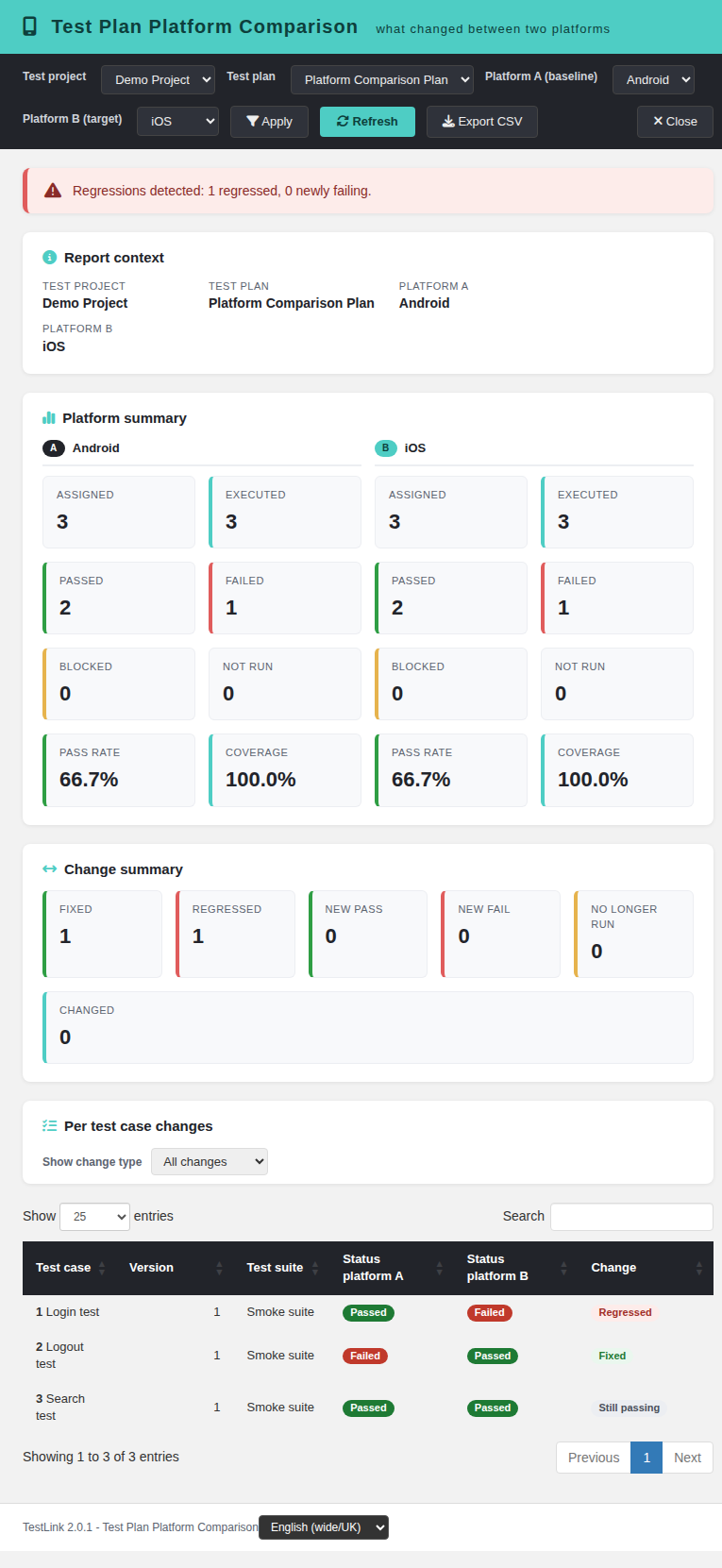This screenshot has width=722, height=1568.
Task: Click the NEW FAIL summary card
Action: pos(501,934)
